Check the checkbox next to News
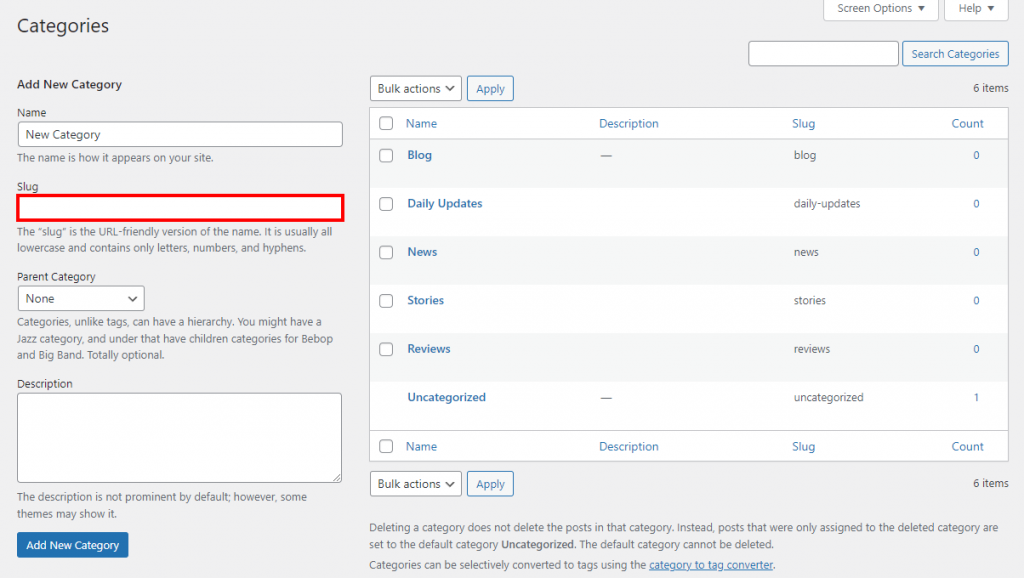Screen dimensions: 1024x578 click(386, 252)
